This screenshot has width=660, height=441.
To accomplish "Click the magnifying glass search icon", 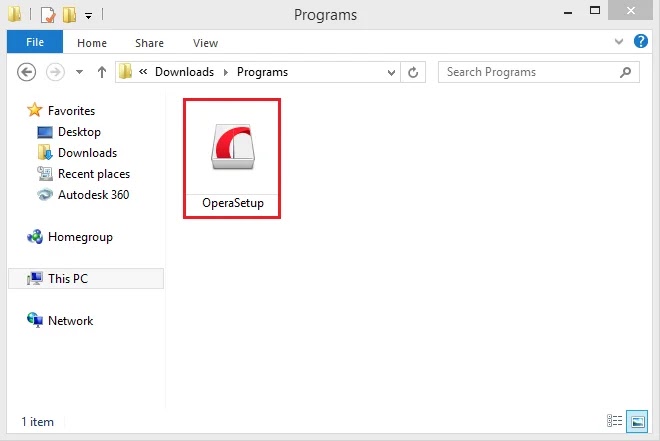I will coord(625,72).
